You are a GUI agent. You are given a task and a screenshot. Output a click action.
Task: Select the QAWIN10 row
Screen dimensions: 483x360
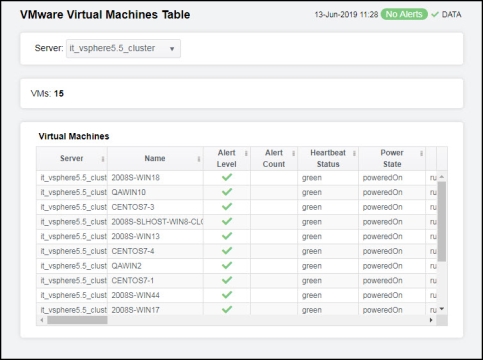[x=236, y=192]
